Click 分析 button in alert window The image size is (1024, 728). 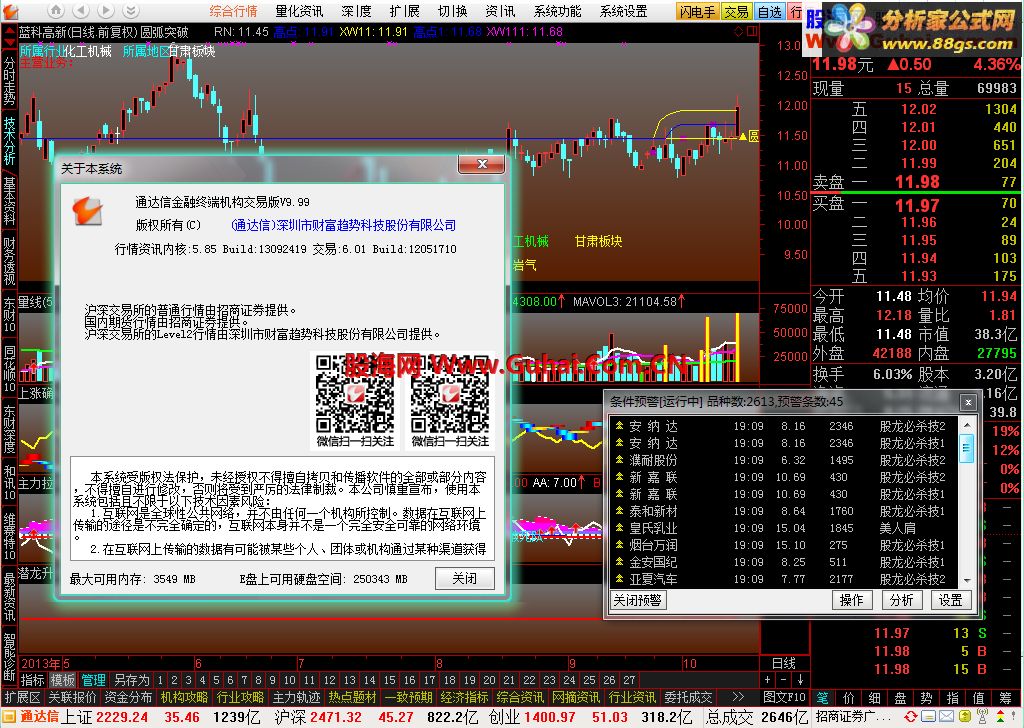pyautogui.click(x=901, y=600)
